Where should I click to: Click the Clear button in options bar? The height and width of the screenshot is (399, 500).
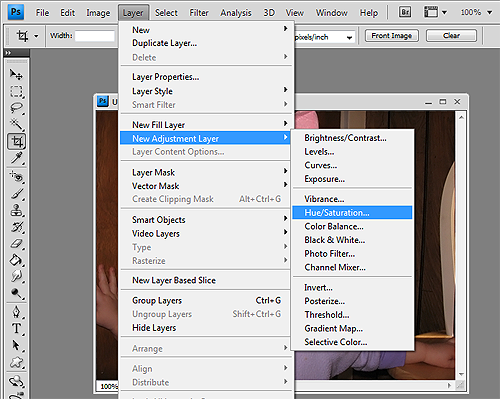pos(451,35)
